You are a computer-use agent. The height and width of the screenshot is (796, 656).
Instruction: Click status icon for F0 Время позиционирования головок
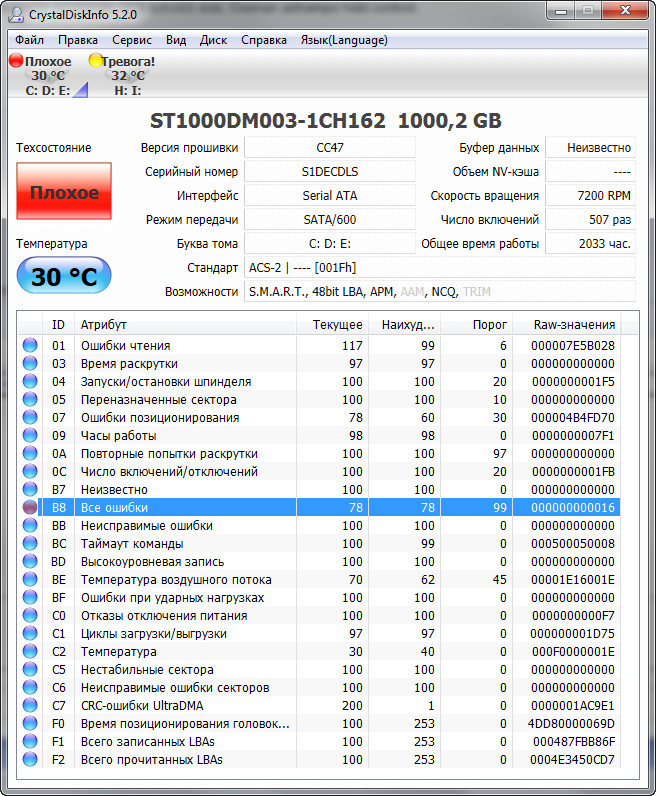coord(30,723)
